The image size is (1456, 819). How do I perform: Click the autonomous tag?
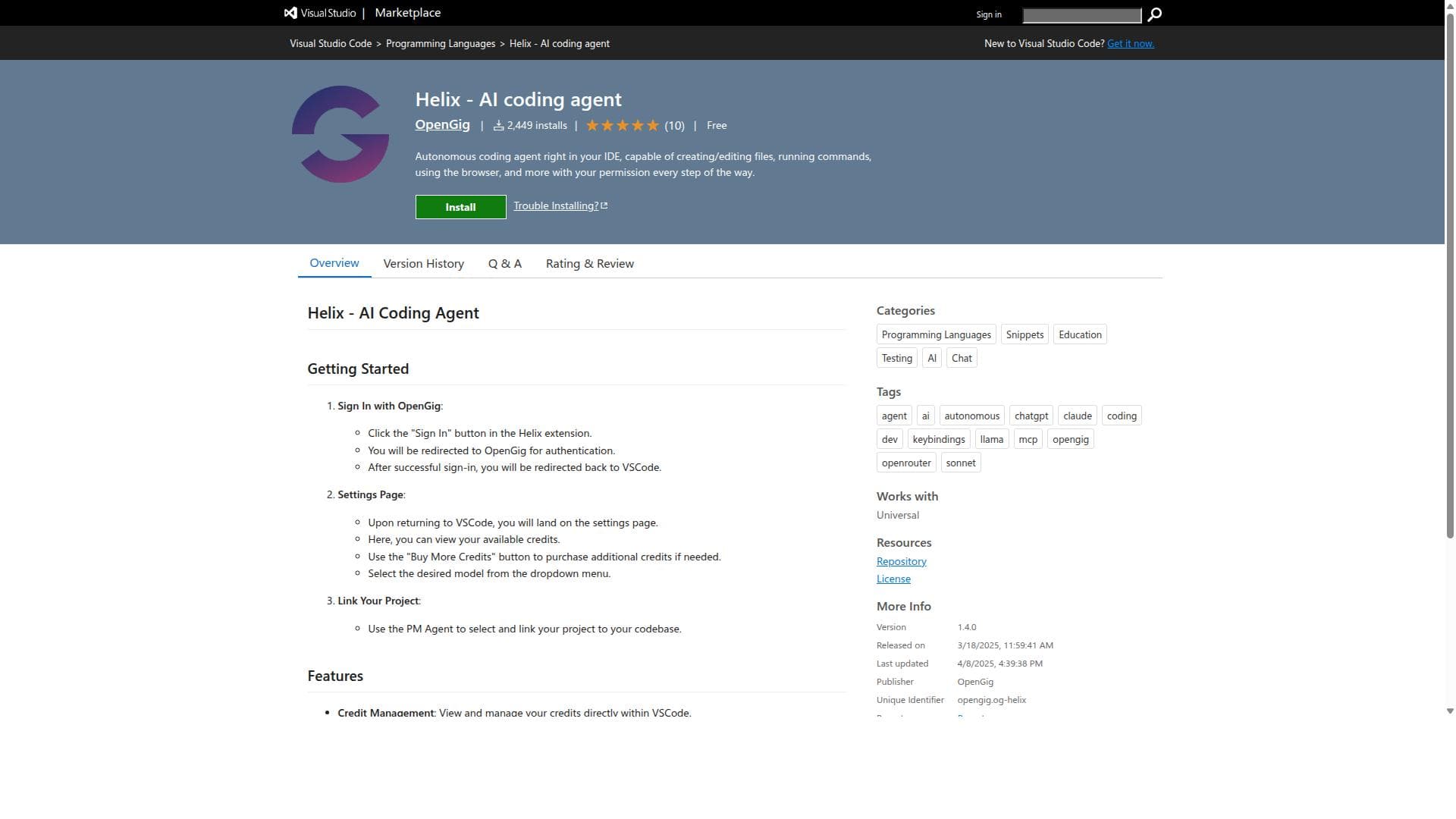[971, 416]
